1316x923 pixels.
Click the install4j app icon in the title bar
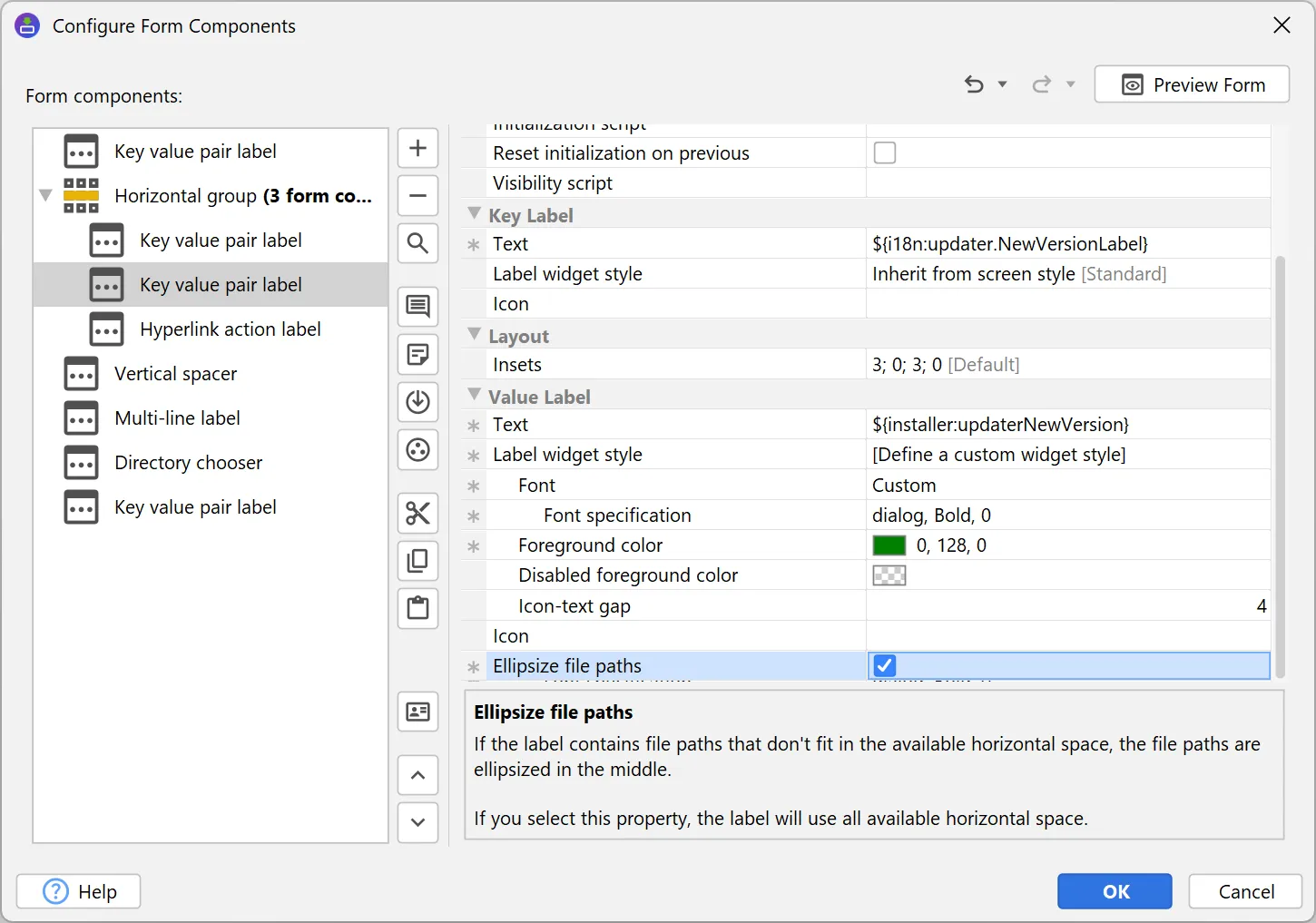[27, 25]
